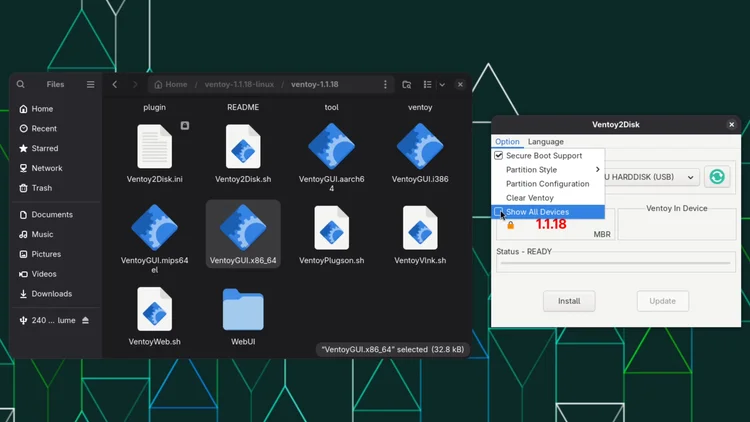This screenshot has height=422, width=750.
Task: Click the Status READY progress bar
Action: click(616, 263)
